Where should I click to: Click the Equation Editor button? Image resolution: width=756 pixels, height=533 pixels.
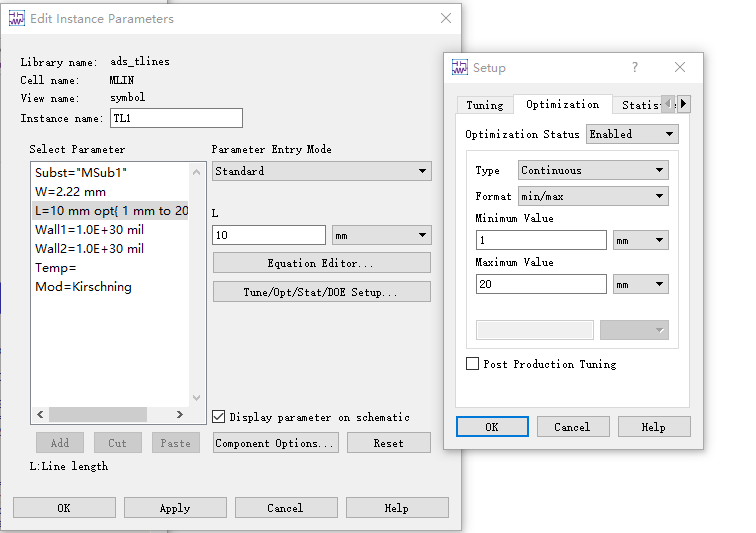[321, 263]
